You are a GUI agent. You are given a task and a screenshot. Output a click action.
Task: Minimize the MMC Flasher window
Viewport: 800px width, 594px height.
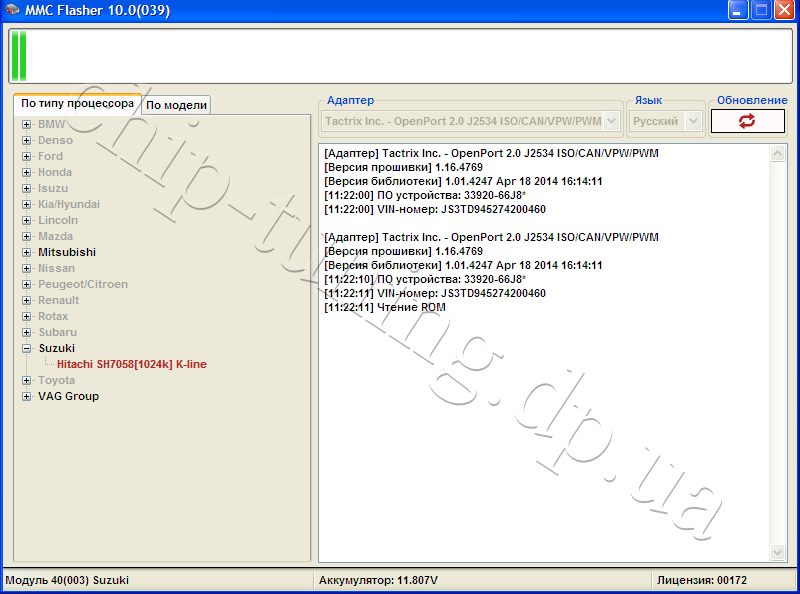(x=738, y=10)
